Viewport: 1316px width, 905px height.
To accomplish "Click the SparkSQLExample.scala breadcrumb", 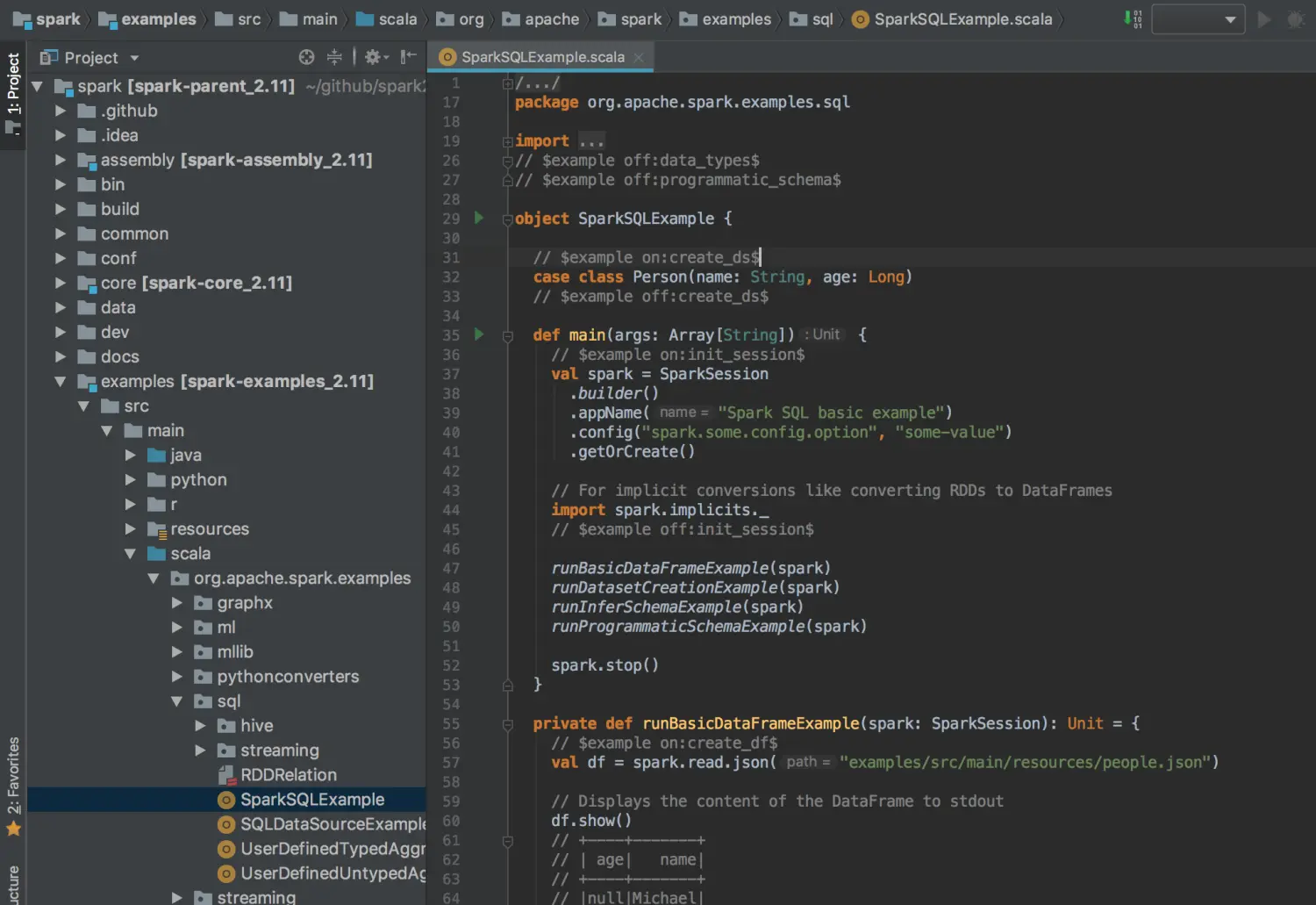I will [952, 19].
